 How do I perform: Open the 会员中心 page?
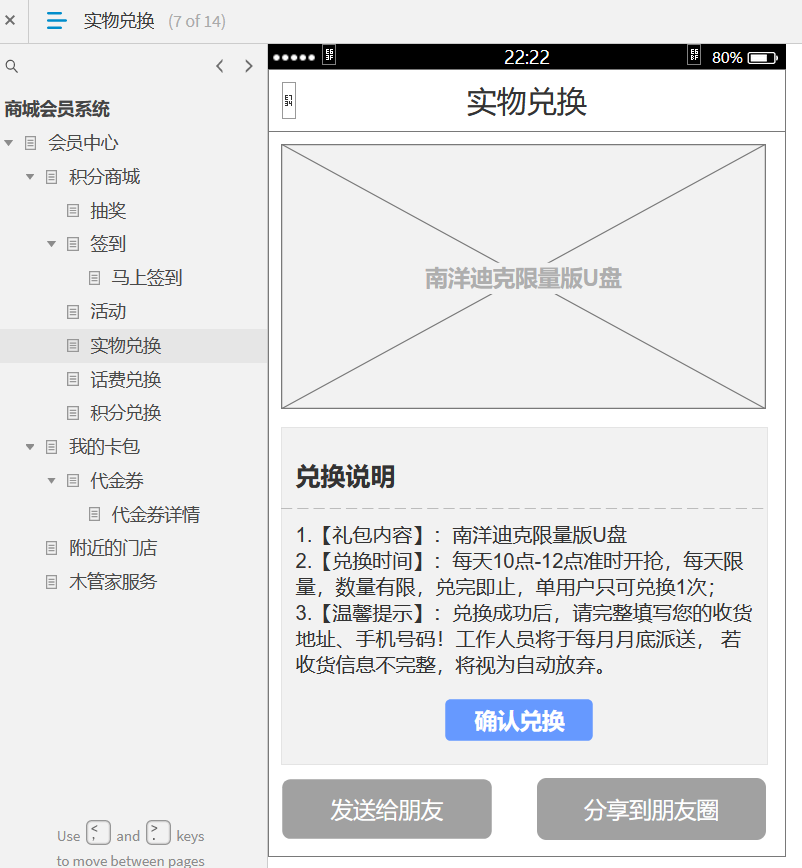pyautogui.click(x=83, y=143)
